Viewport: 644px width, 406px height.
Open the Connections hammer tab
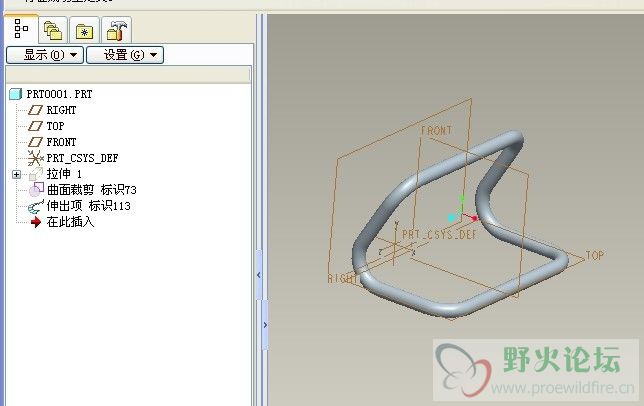[x=116, y=30]
